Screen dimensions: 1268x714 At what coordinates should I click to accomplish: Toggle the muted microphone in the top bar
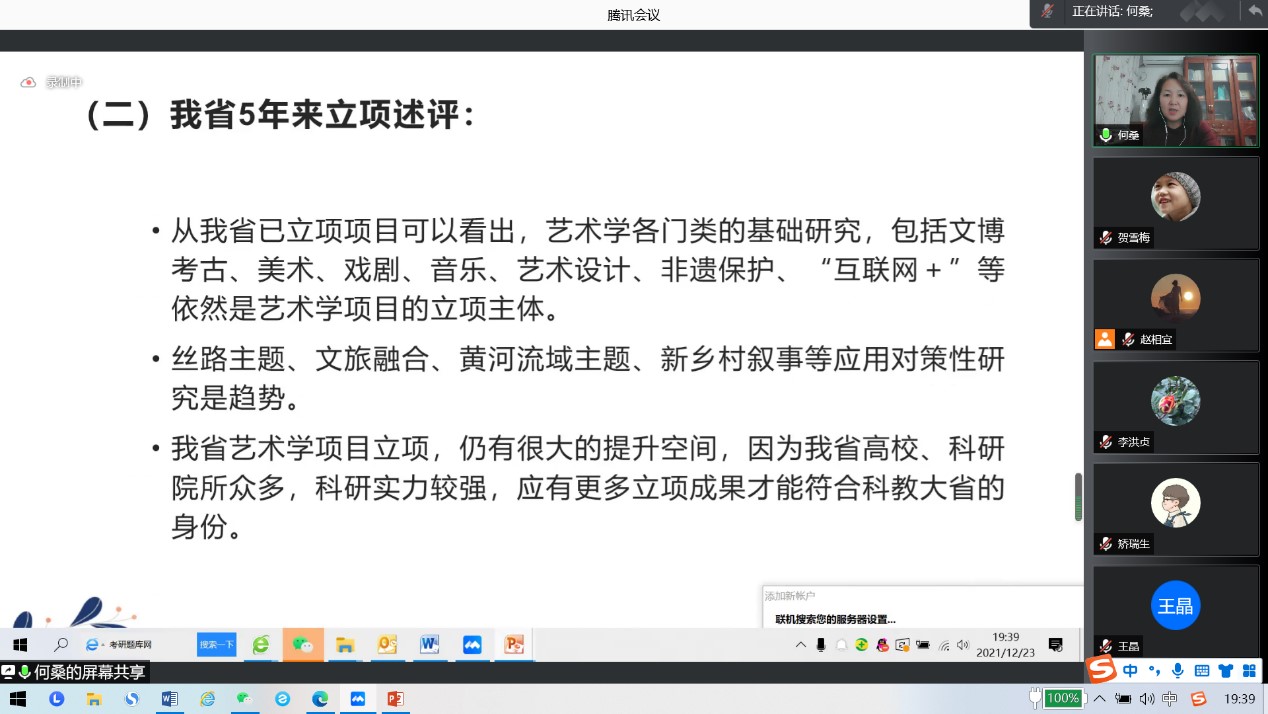coord(1047,11)
